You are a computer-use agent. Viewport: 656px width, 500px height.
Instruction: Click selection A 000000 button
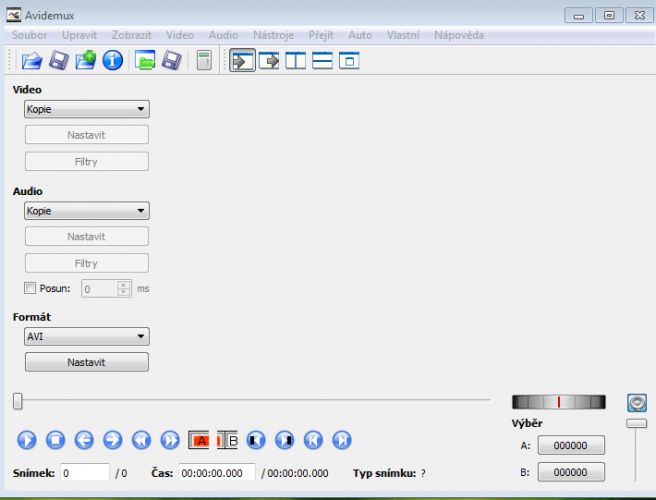click(571, 445)
